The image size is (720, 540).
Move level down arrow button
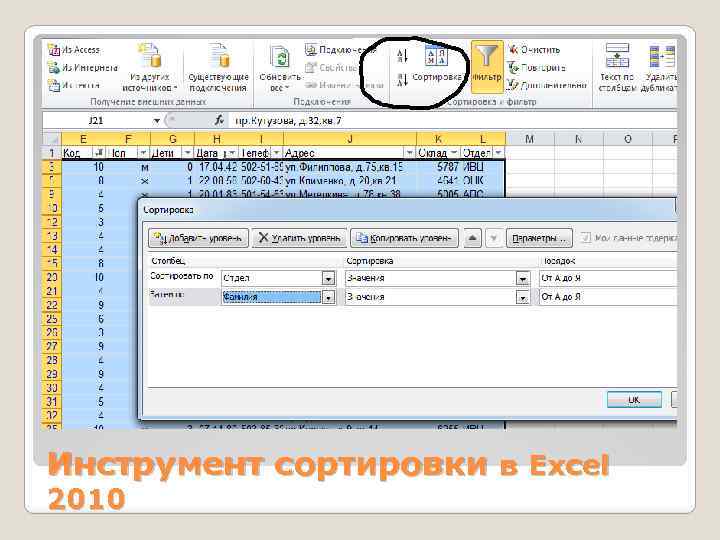pyautogui.click(x=494, y=238)
